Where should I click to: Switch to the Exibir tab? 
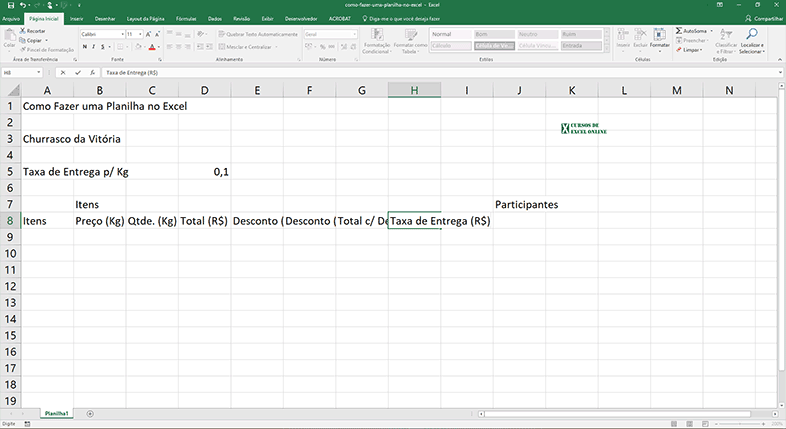click(x=267, y=19)
